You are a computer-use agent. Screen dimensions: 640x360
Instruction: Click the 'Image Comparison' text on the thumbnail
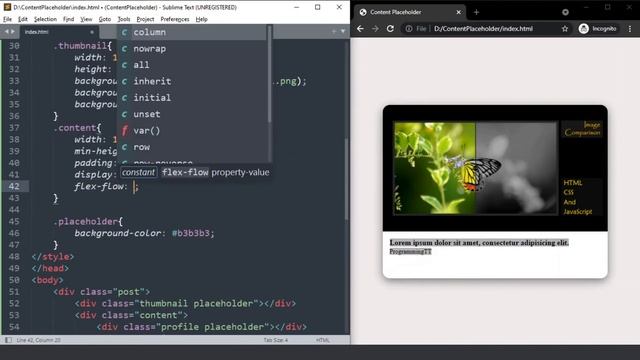coord(582,129)
